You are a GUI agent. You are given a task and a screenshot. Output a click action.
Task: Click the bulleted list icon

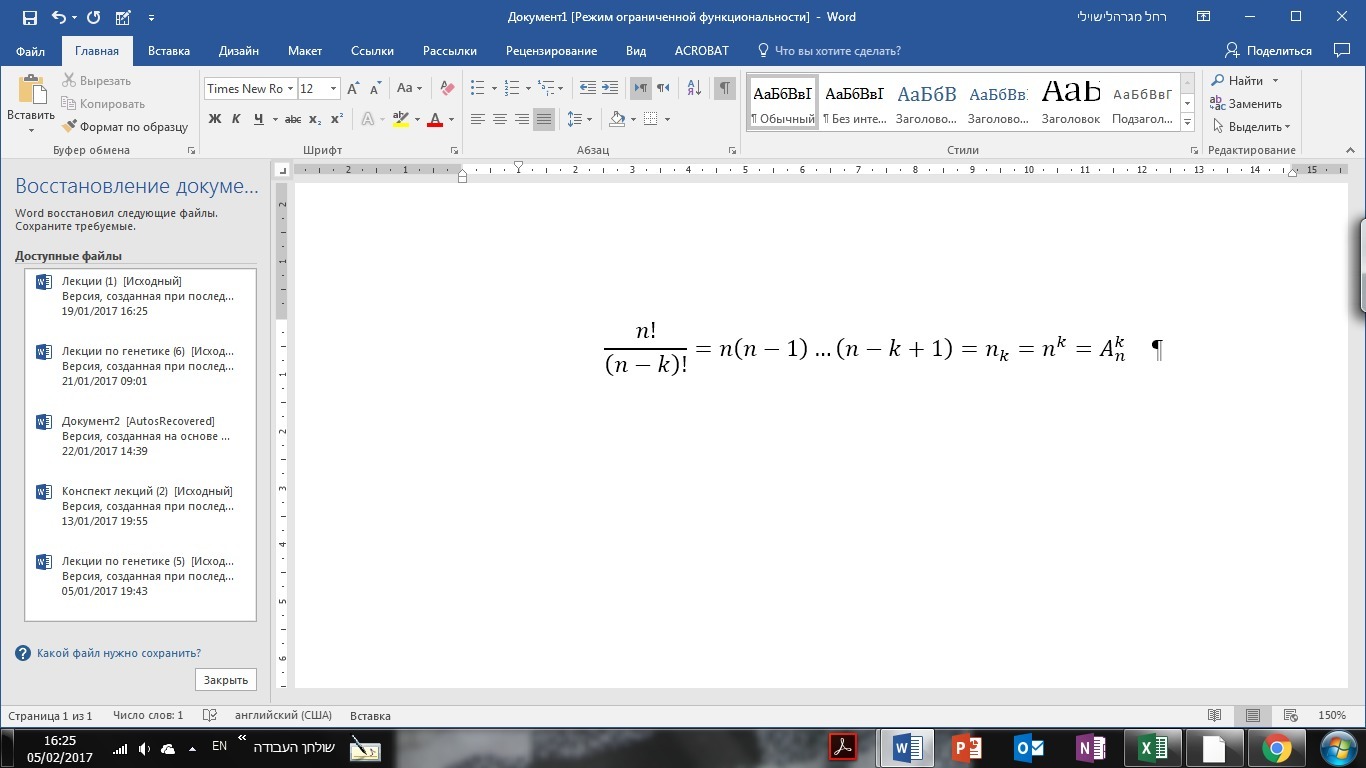coord(478,88)
